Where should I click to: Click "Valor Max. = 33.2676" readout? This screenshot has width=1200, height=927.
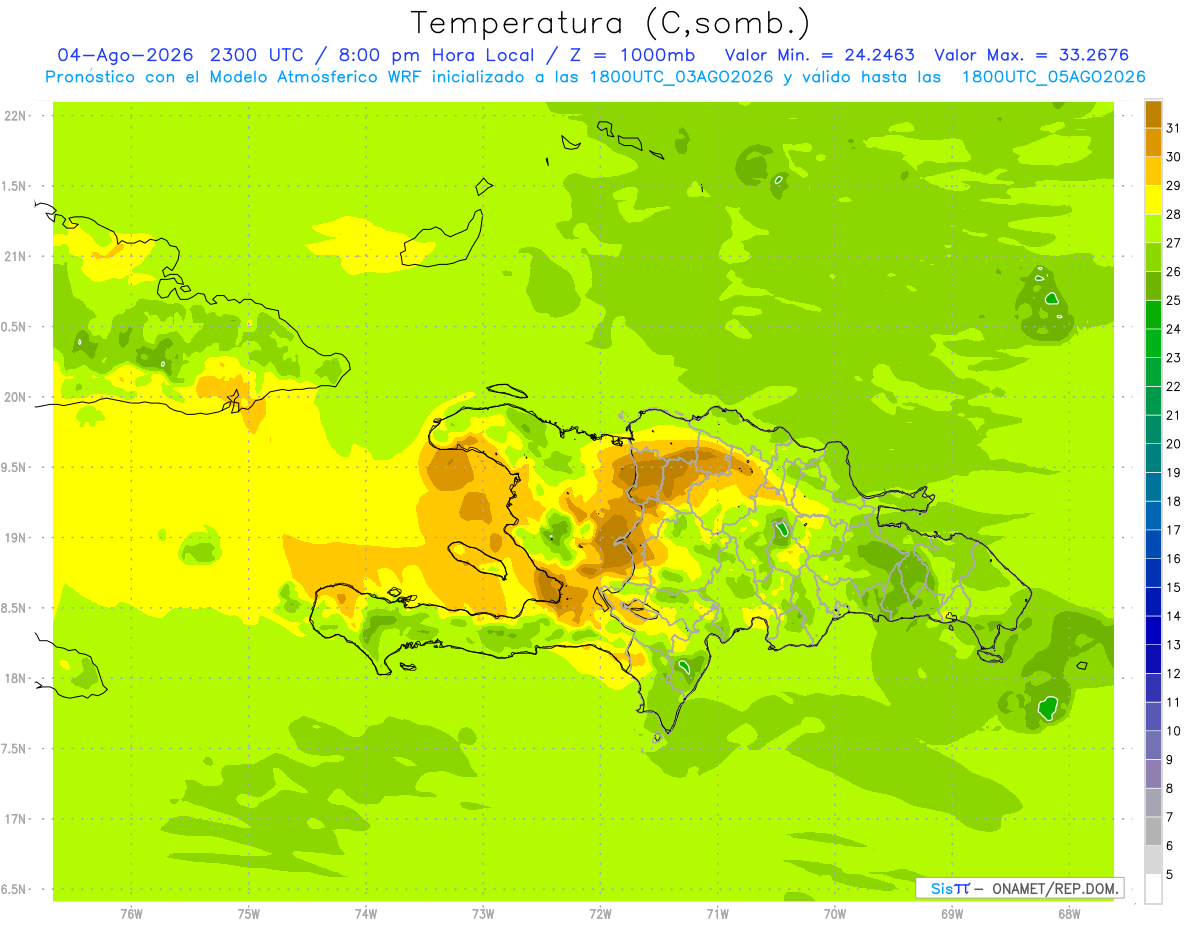[1030, 55]
